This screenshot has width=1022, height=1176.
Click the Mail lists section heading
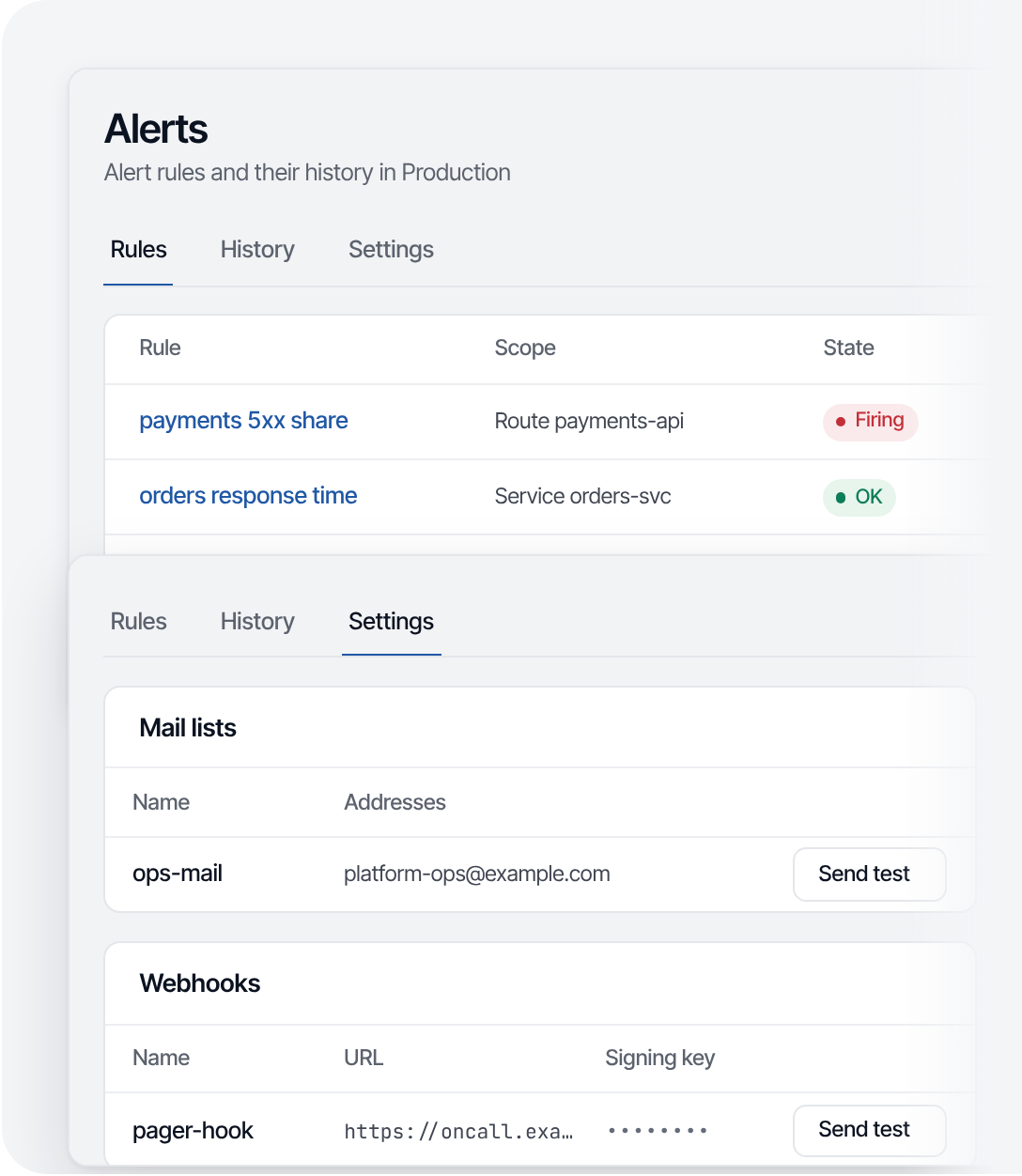click(x=188, y=729)
